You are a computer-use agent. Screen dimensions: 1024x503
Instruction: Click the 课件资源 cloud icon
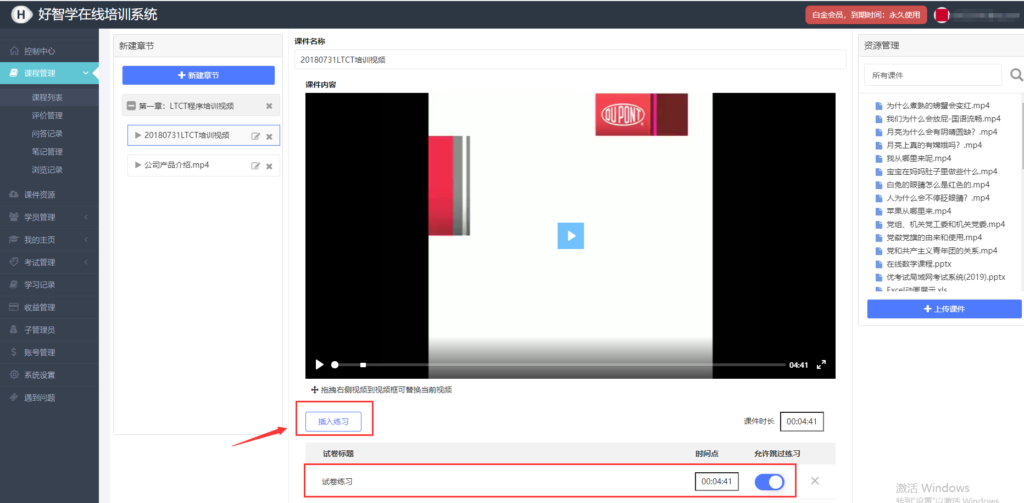pos(14,195)
